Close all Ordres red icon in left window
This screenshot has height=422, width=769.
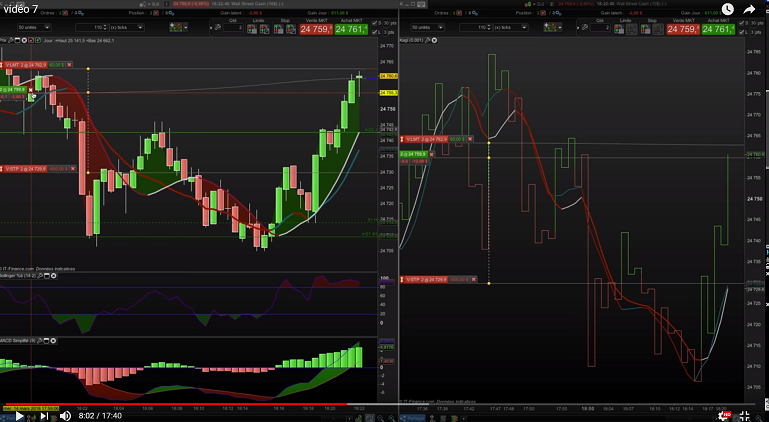[65, 13]
